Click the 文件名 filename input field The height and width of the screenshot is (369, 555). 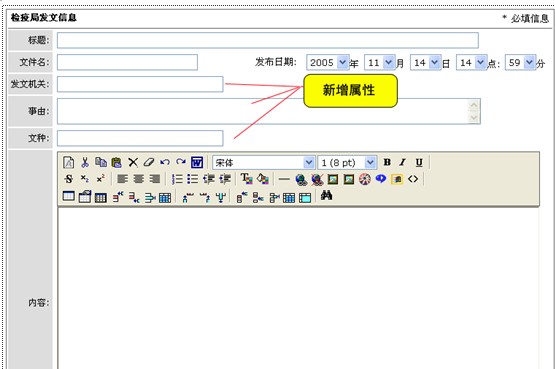click(127, 62)
